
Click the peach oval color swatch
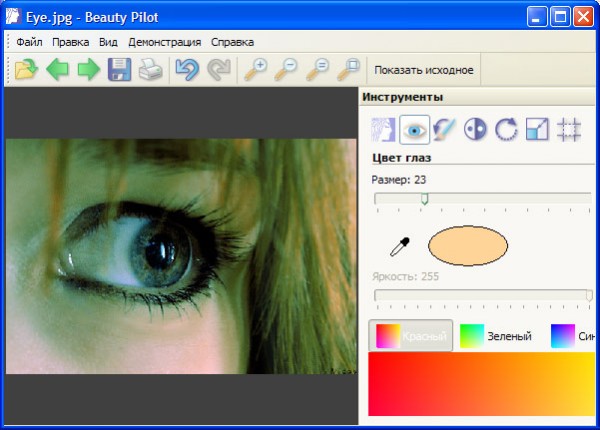[467, 247]
